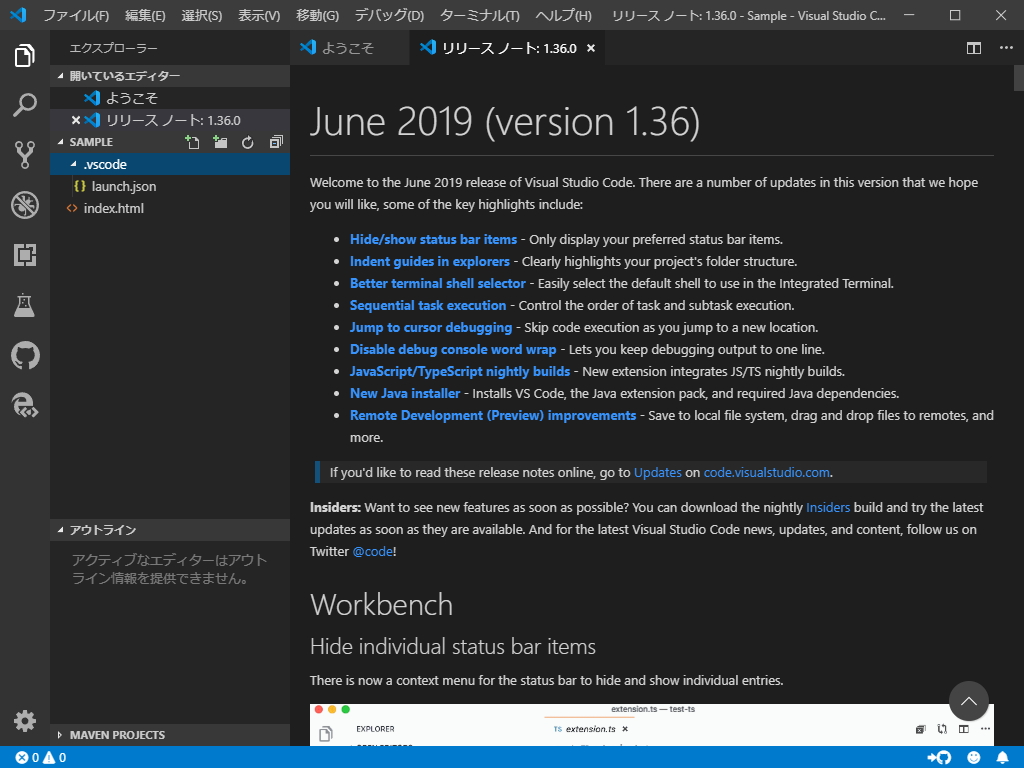Select the Source Control icon
This screenshot has width=1024, height=768.
point(24,155)
